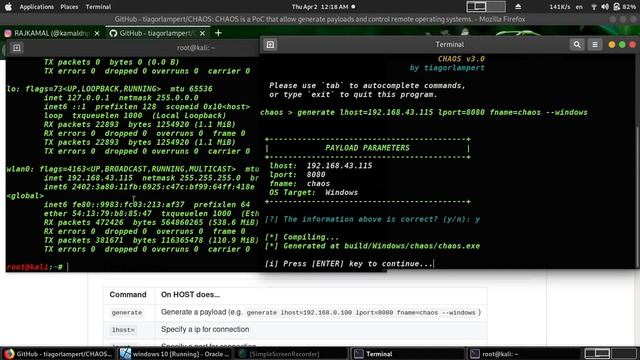Open the GitHub Firefox taskbar entry
Image resolution: width=640 pixels, height=360 pixels.
[58, 354]
